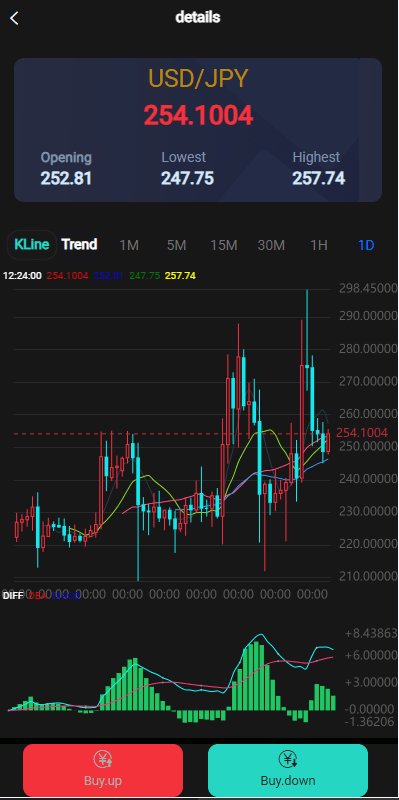
Task: Click the Buy.up label text
Action: coord(103,781)
